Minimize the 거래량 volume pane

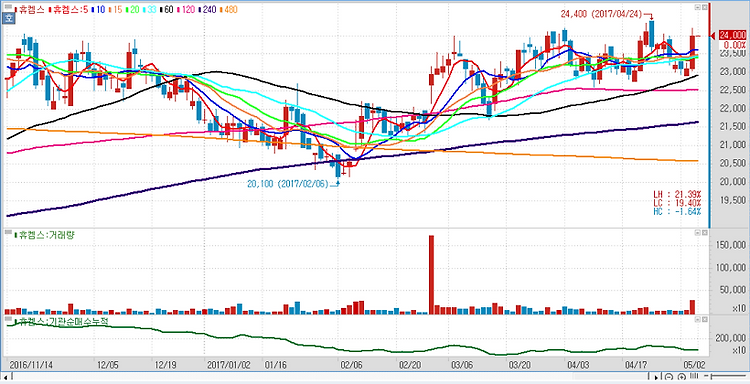(x=697, y=232)
